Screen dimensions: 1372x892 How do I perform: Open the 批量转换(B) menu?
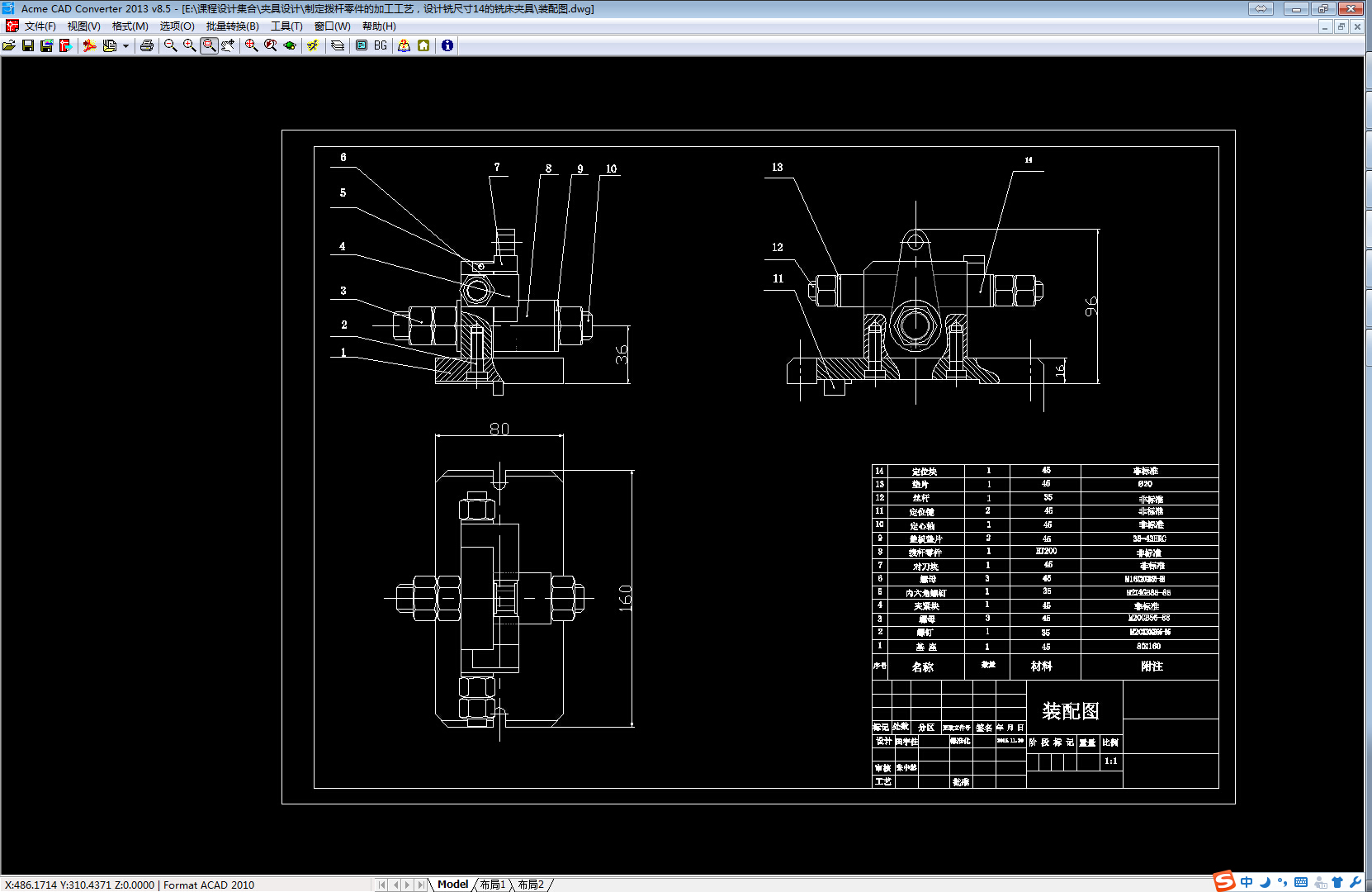[233, 26]
